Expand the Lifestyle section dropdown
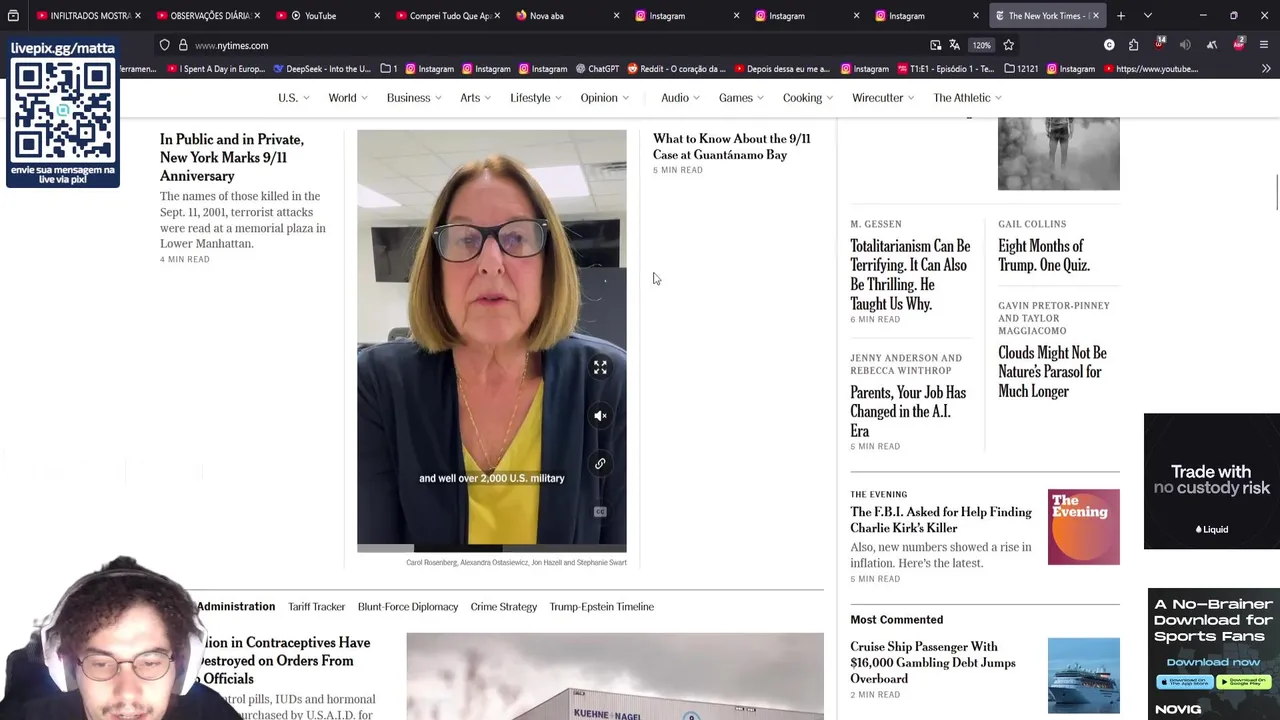Viewport: 1280px width, 720px height. pos(536,98)
